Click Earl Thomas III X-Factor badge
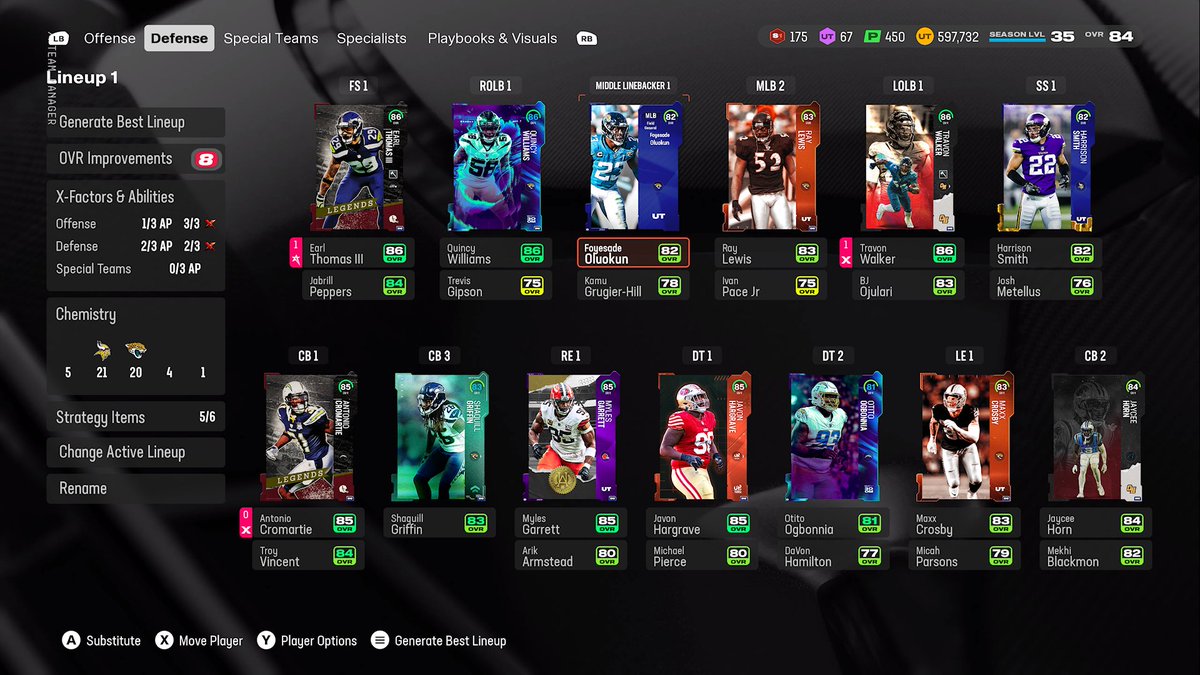1200x675 pixels. click(296, 253)
